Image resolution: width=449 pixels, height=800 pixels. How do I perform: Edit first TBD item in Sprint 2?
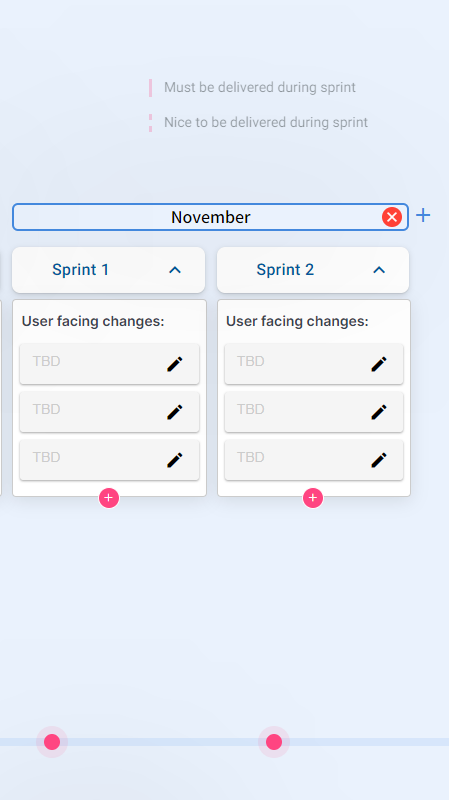(x=379, y=364)
